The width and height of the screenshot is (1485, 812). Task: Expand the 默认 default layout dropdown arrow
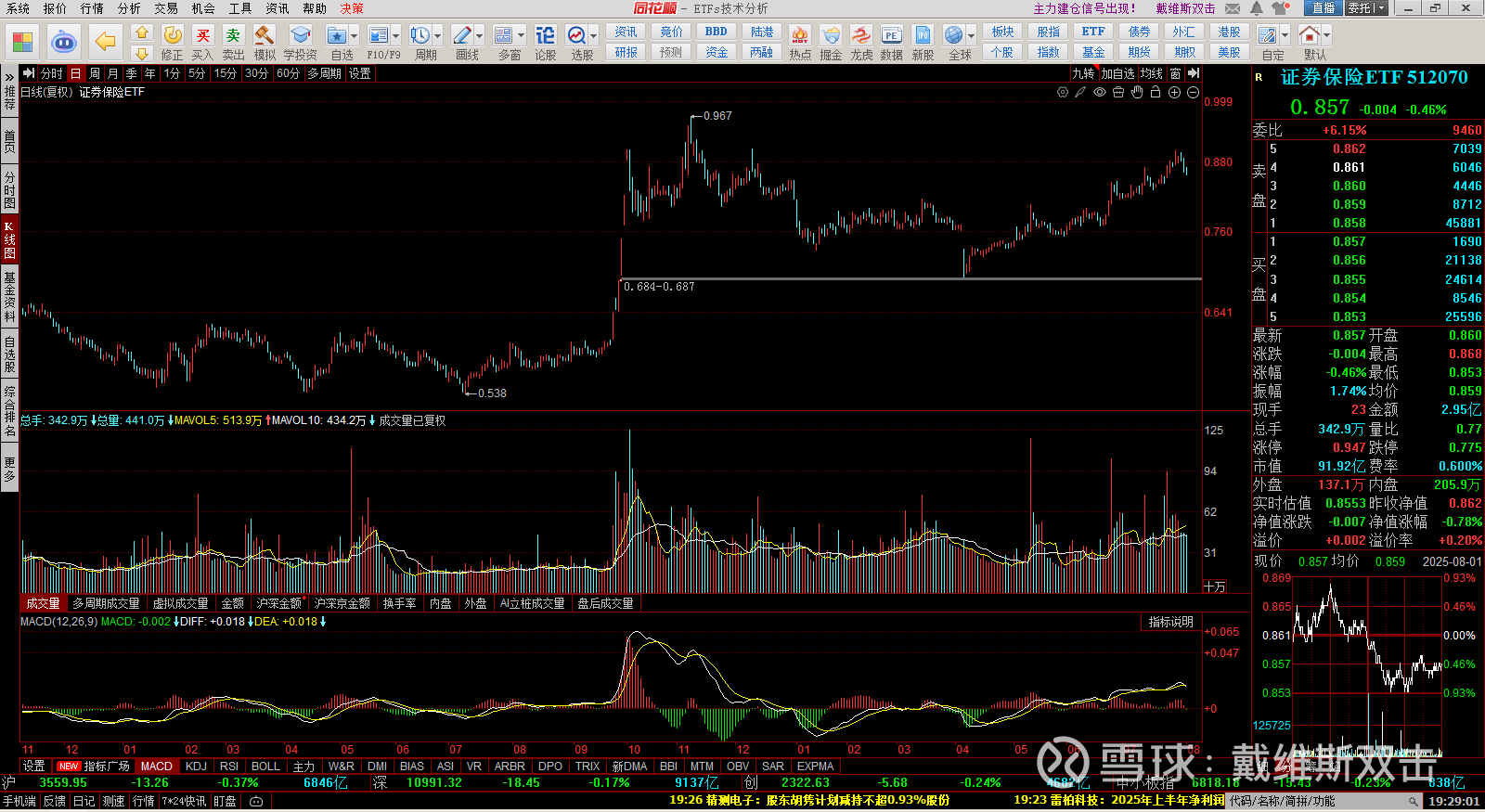pos(1326,36)
